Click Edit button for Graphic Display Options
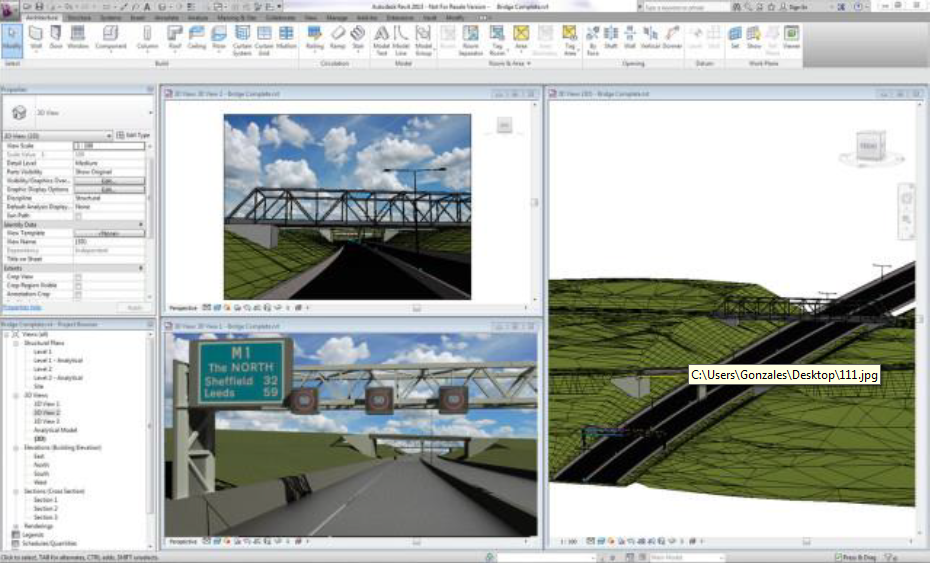This screenshot has width=930, height=563. point(110,189)
